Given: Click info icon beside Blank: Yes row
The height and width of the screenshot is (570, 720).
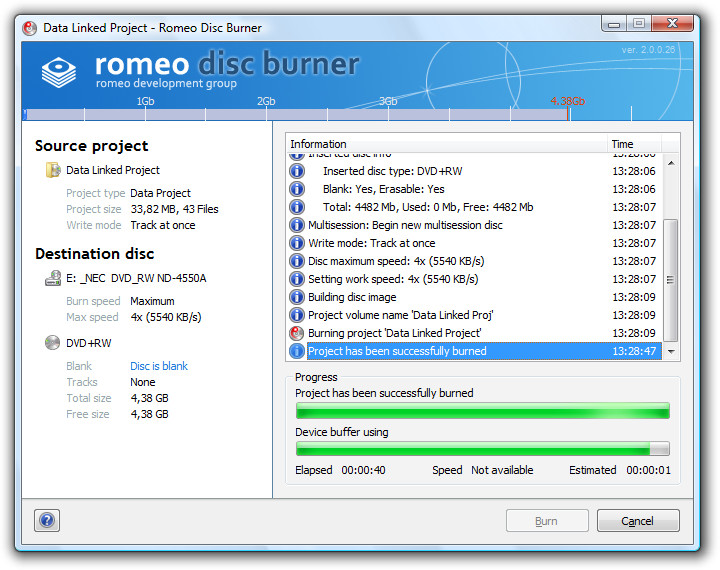Looking at the screenshot, I should coord(297,189).
